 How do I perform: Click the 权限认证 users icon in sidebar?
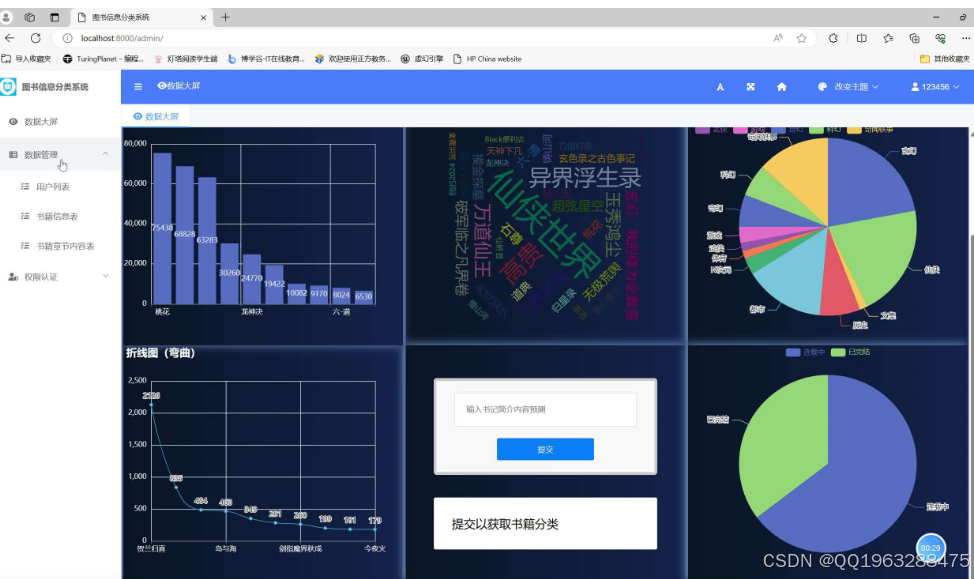coord(13,276)
